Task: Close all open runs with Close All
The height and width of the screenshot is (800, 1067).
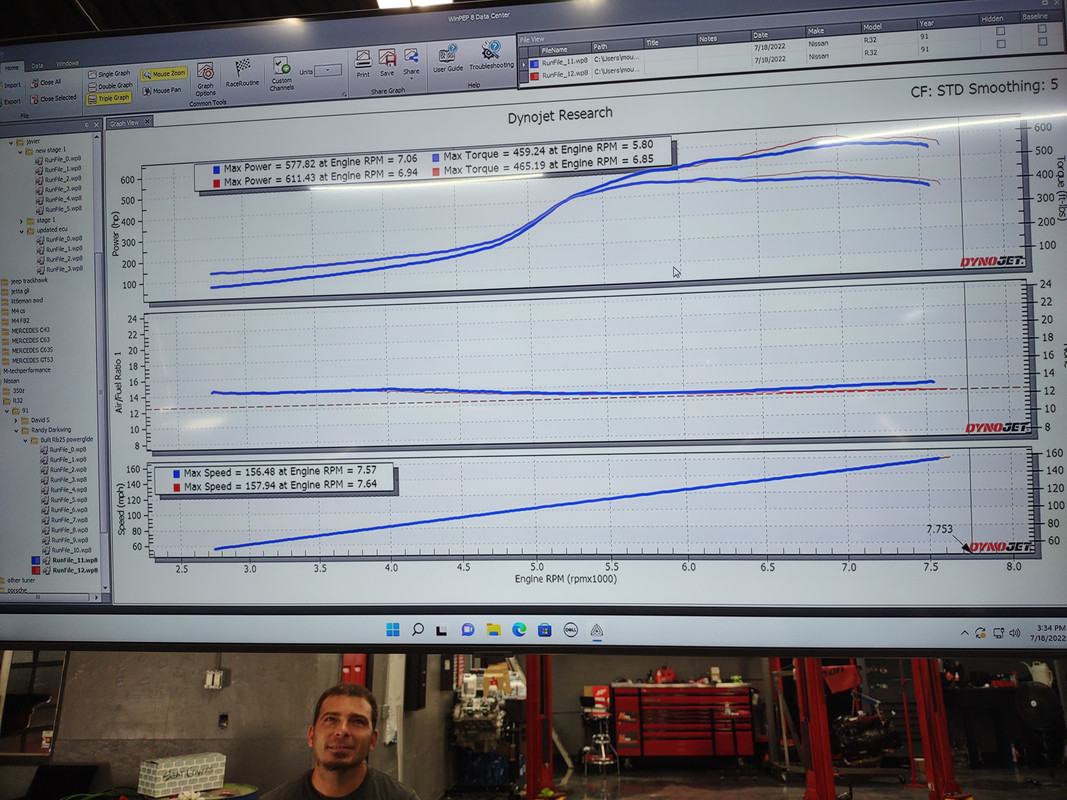Action: coord(46,82)
